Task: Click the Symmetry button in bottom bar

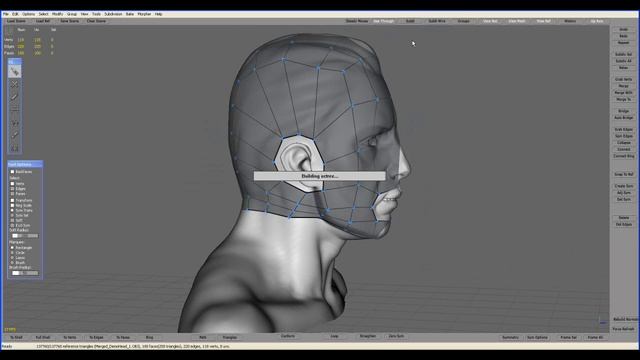Action: (x=510, y=337)
